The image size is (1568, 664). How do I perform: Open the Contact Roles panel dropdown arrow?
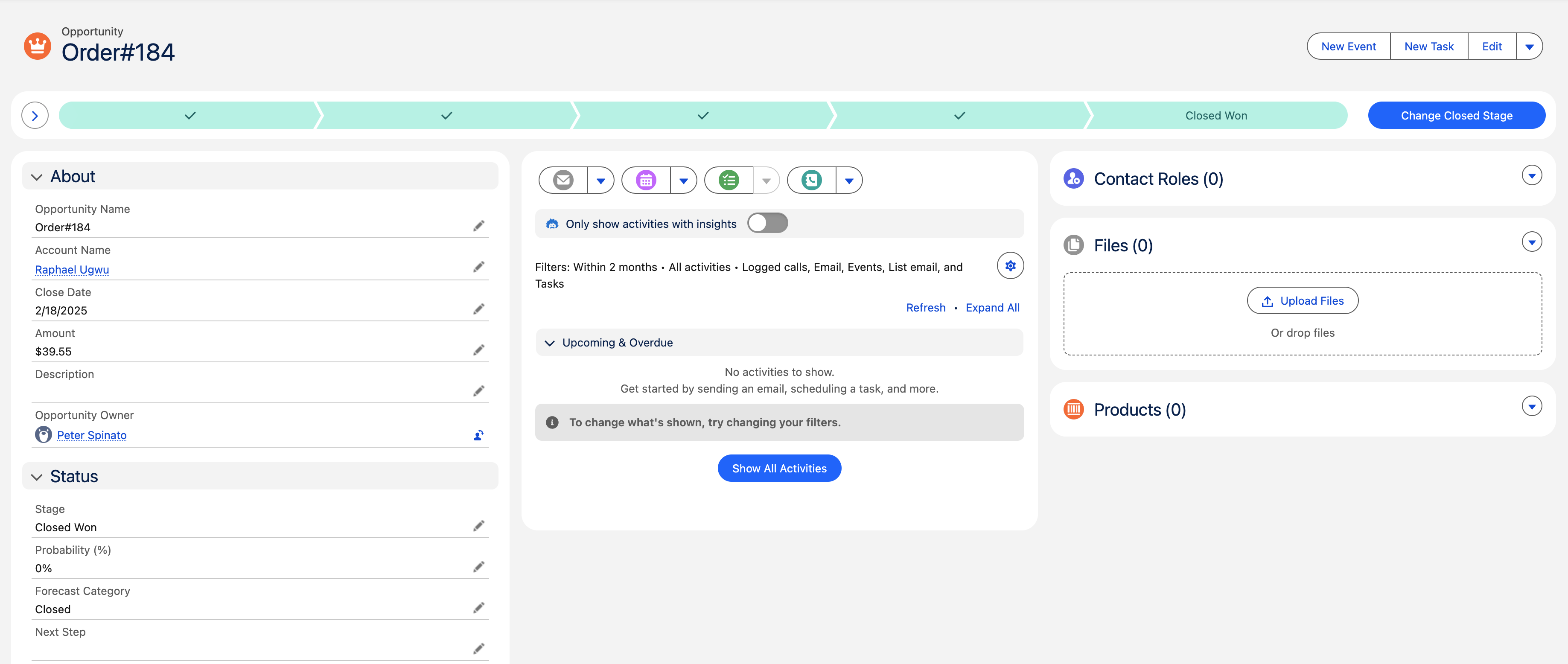click(1532, 175)
